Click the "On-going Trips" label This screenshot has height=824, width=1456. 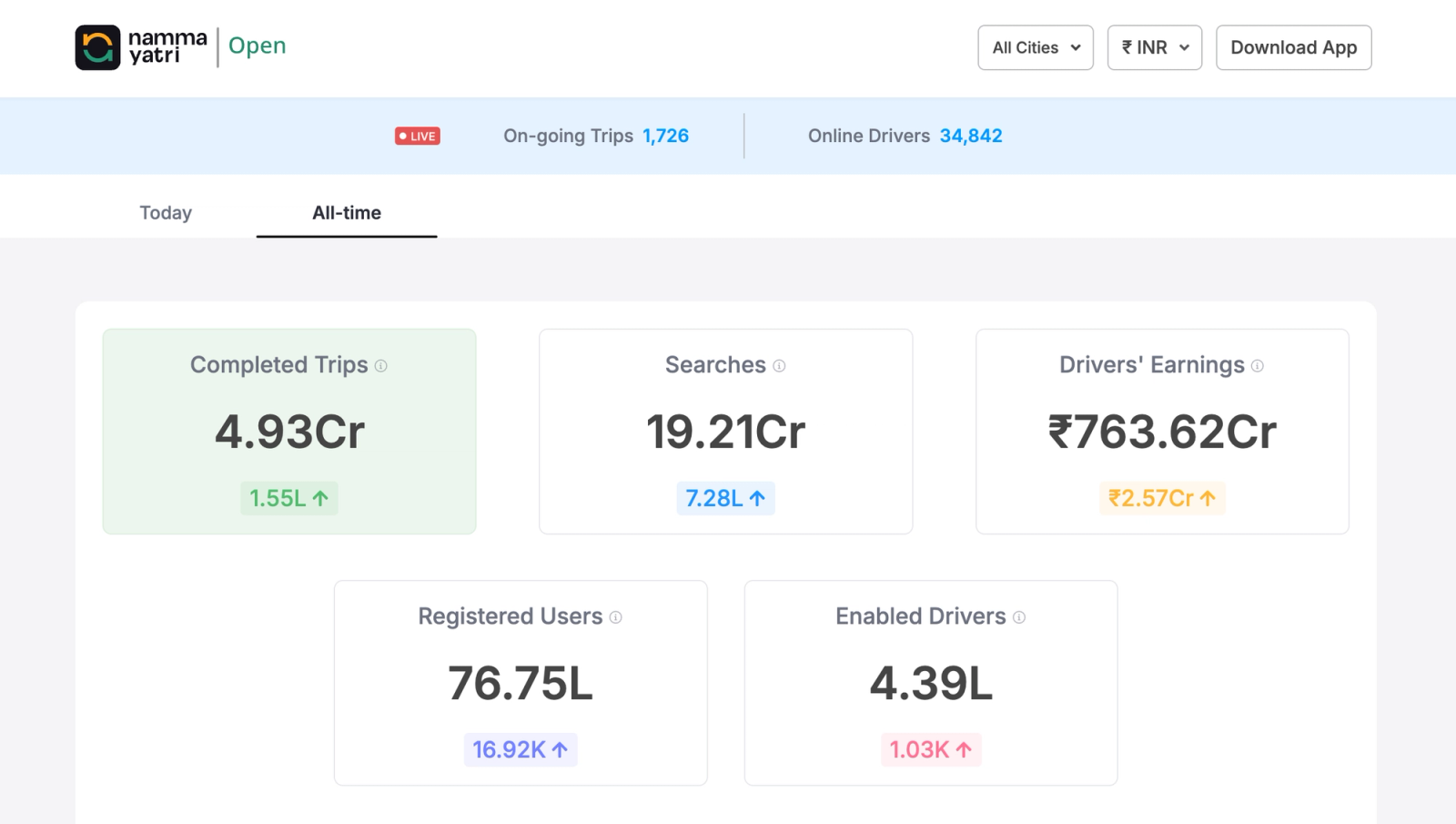(569, 136)
